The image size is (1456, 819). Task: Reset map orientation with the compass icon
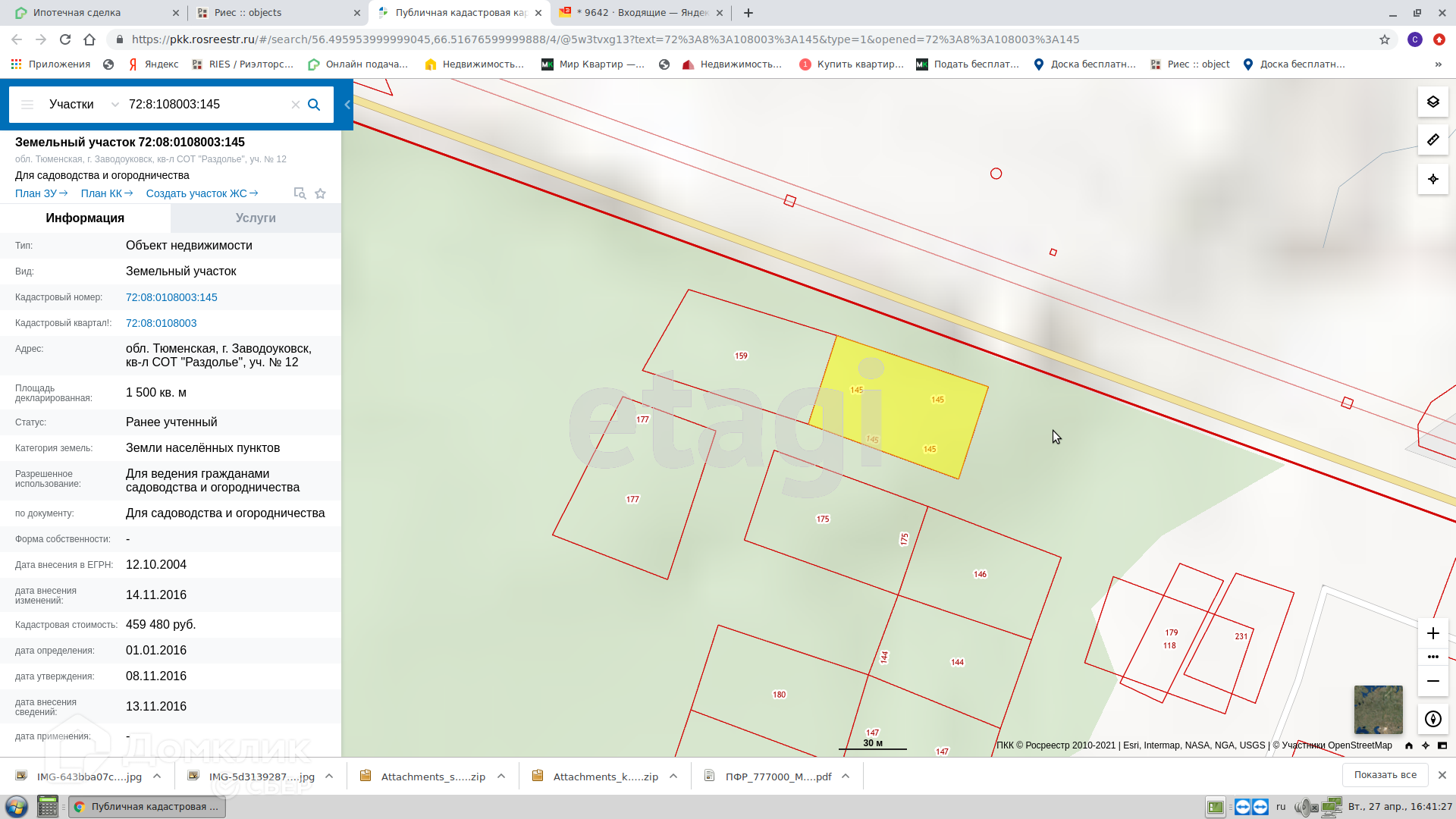[x=1432, y=719]
